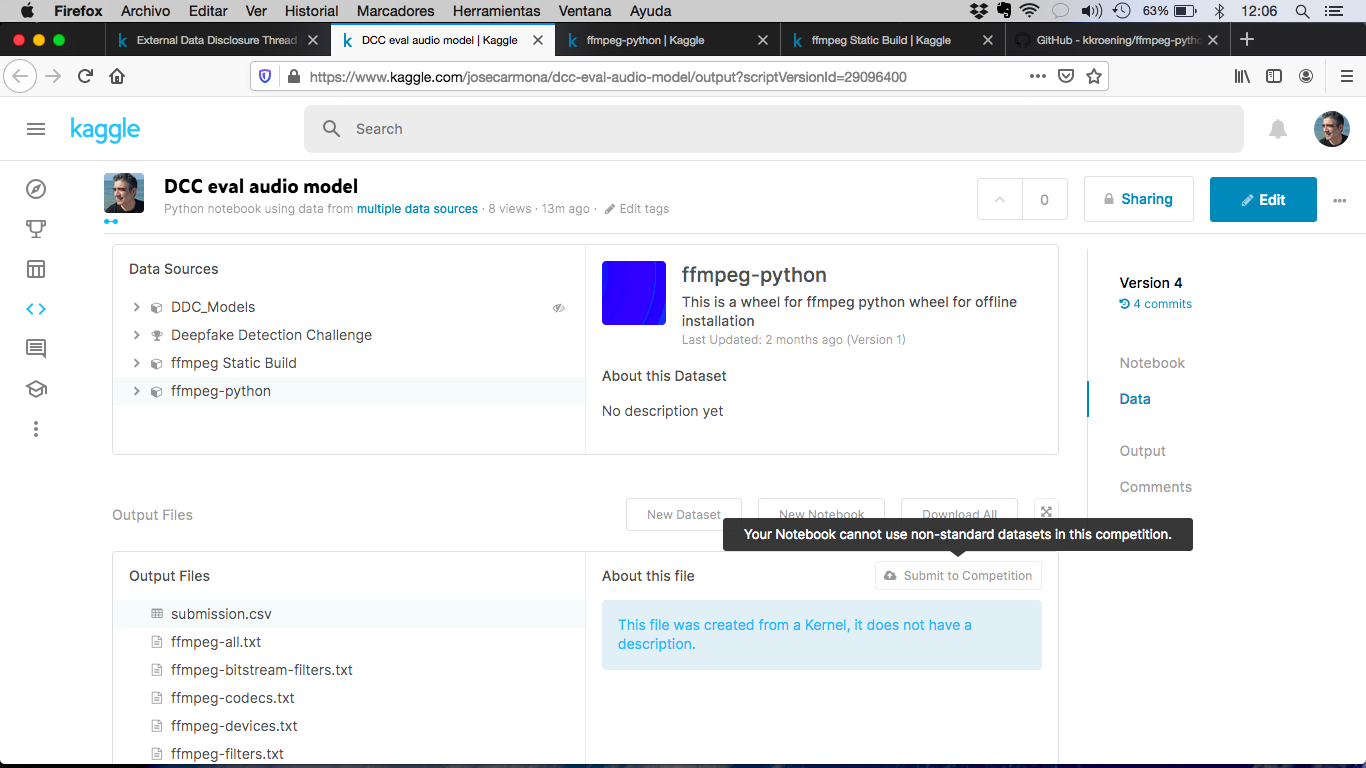Expand ffmpeg Static Build data source

(x=137, y=363)
